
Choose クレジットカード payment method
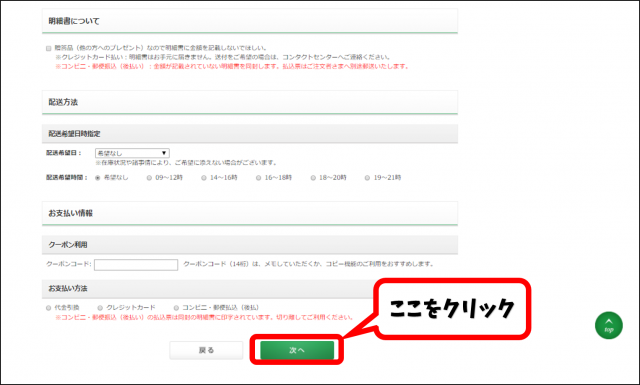[100, 308]
